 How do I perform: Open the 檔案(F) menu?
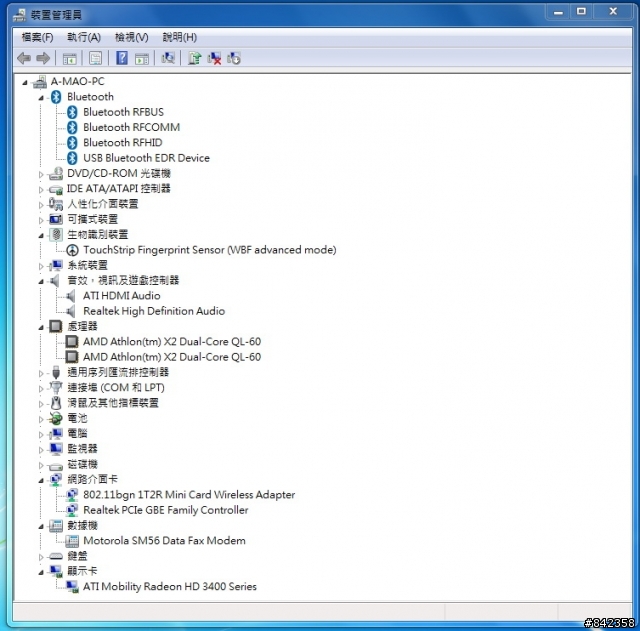tap(37, 38)
